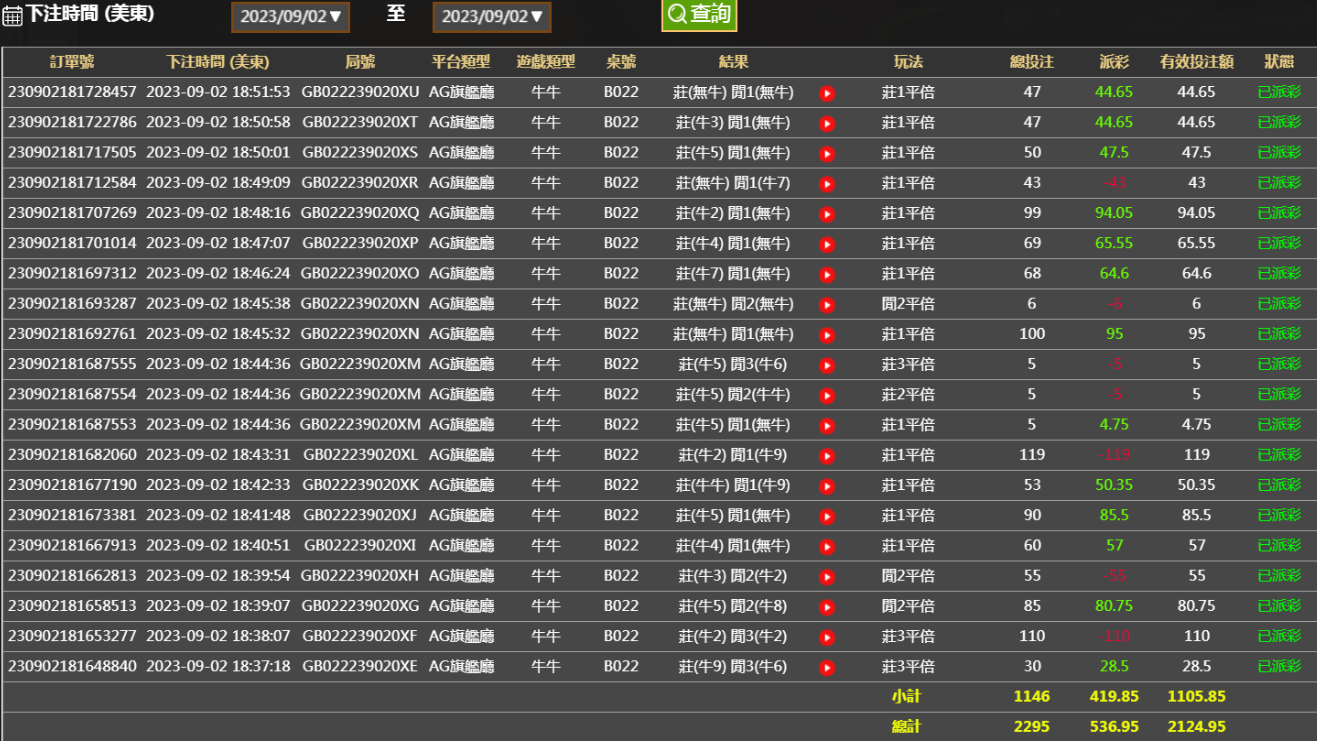Viewport: 1317px width, 741px height.
Task: Play video for order 230902181687554
Action: 827,395
